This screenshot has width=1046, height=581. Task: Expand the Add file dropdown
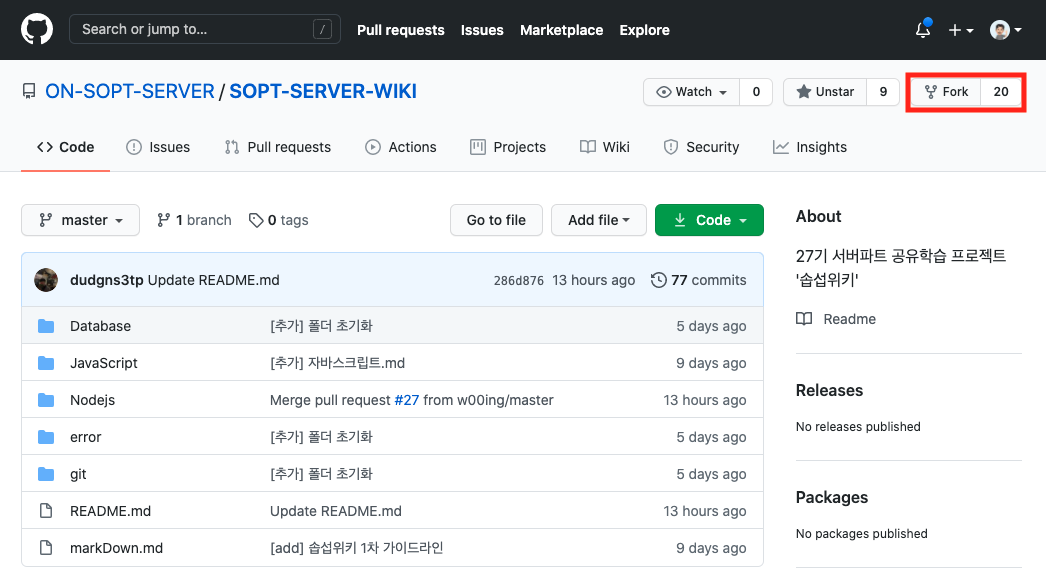click(x=598, y=220)
